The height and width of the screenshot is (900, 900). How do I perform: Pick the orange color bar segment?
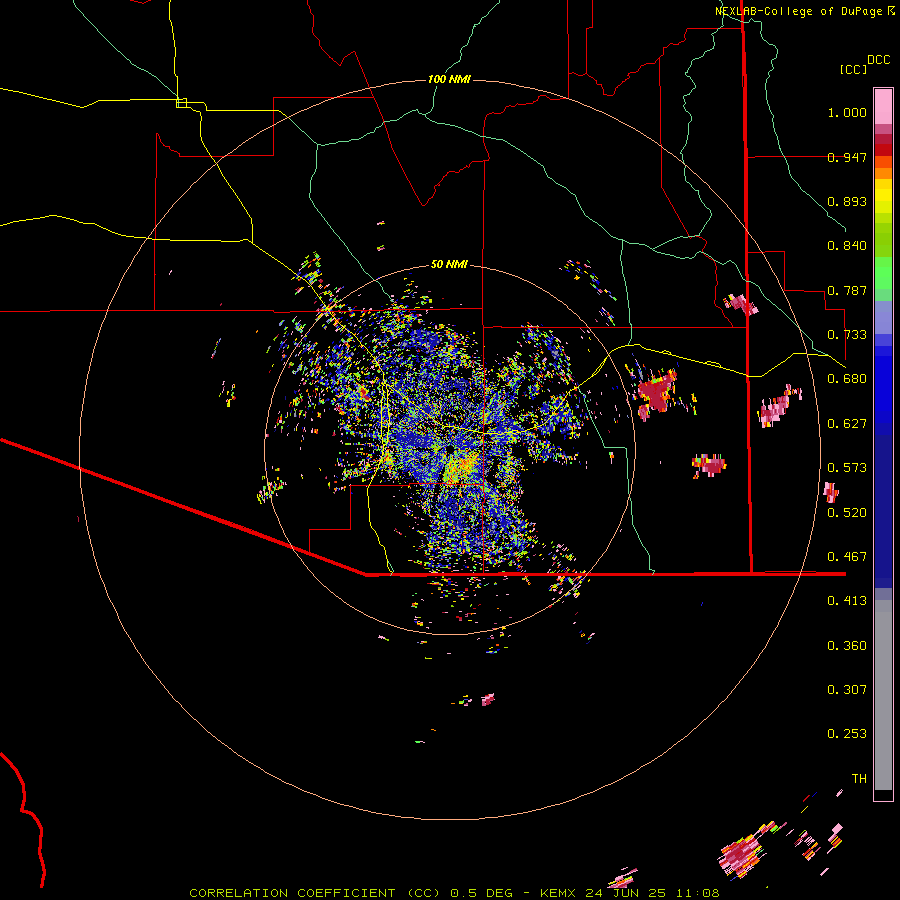(x=883, y=173)
